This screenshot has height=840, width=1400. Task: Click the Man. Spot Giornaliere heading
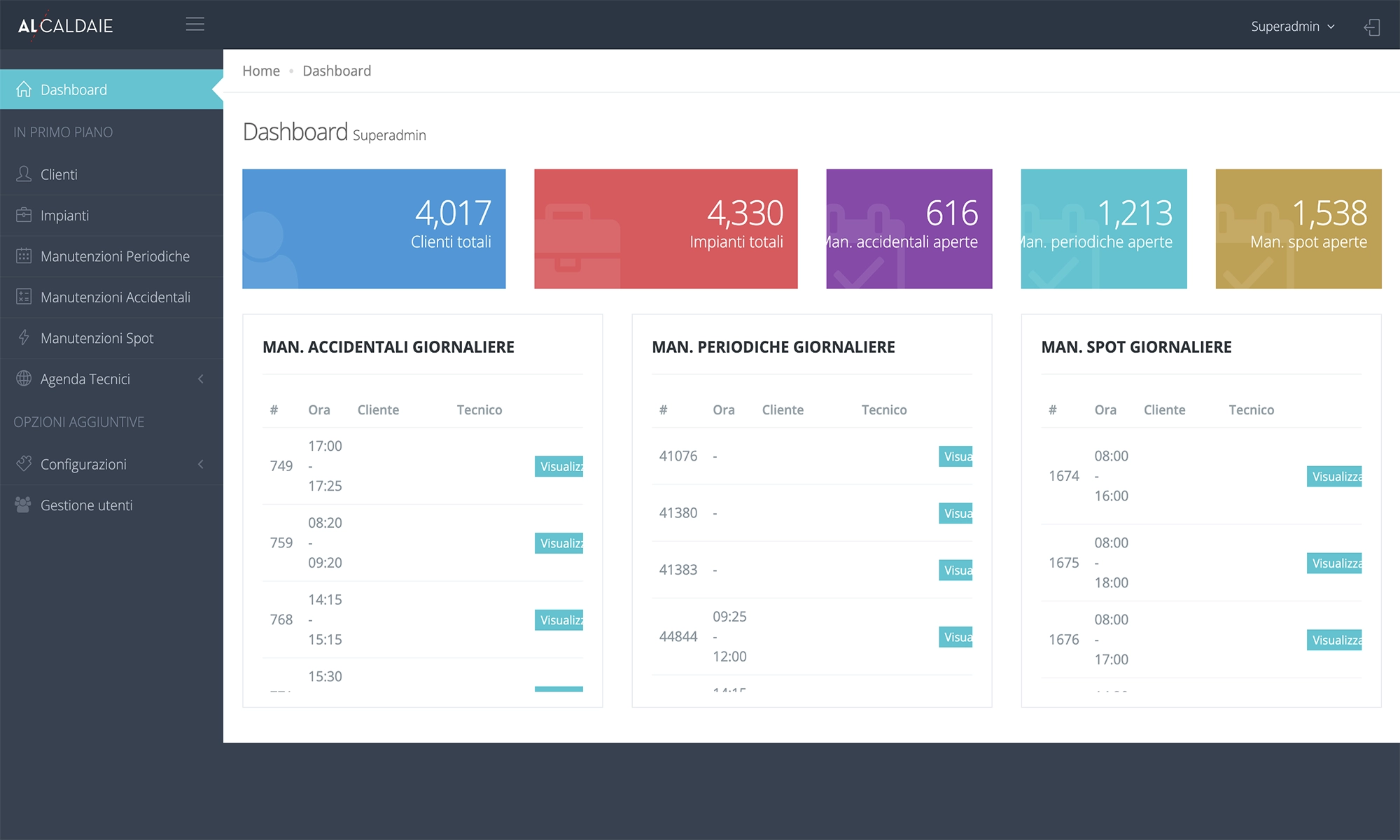[x=1136, y=347]
